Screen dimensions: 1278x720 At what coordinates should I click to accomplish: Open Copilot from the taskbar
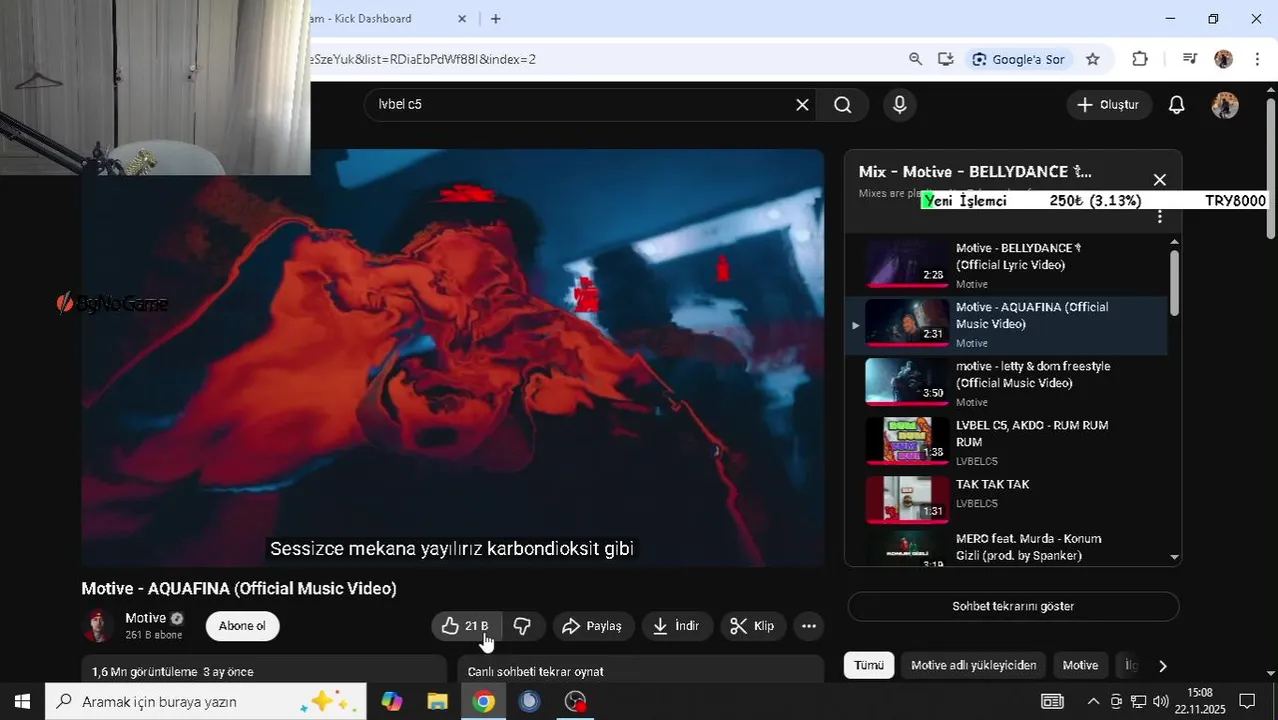point(391,701)
